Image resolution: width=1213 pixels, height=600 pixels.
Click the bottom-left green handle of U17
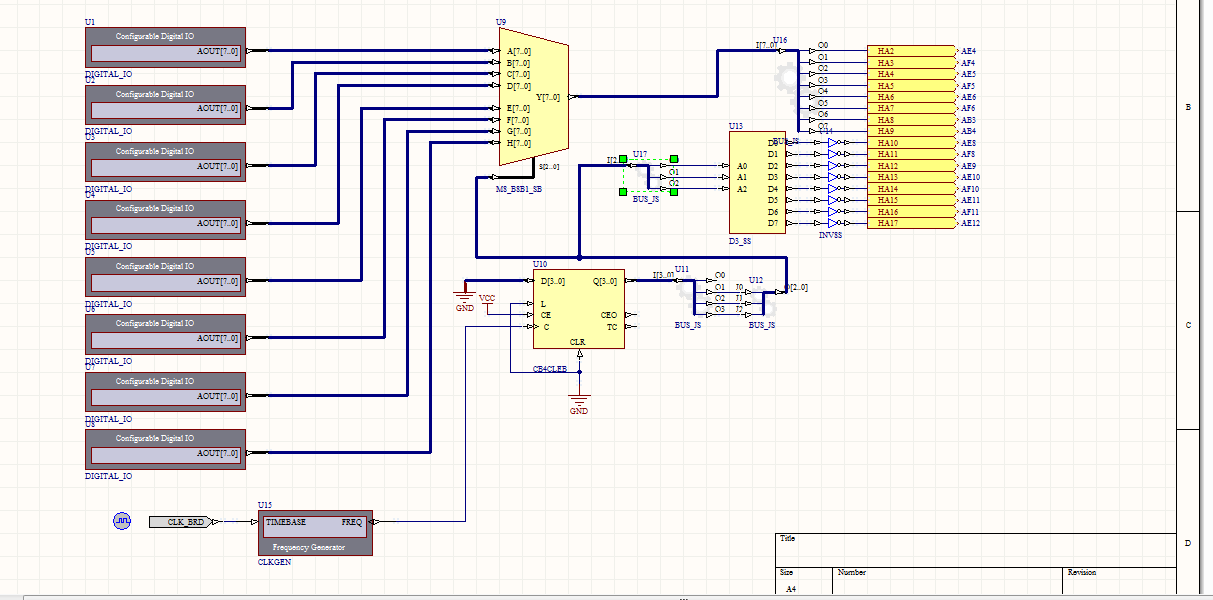coord(623,191)
